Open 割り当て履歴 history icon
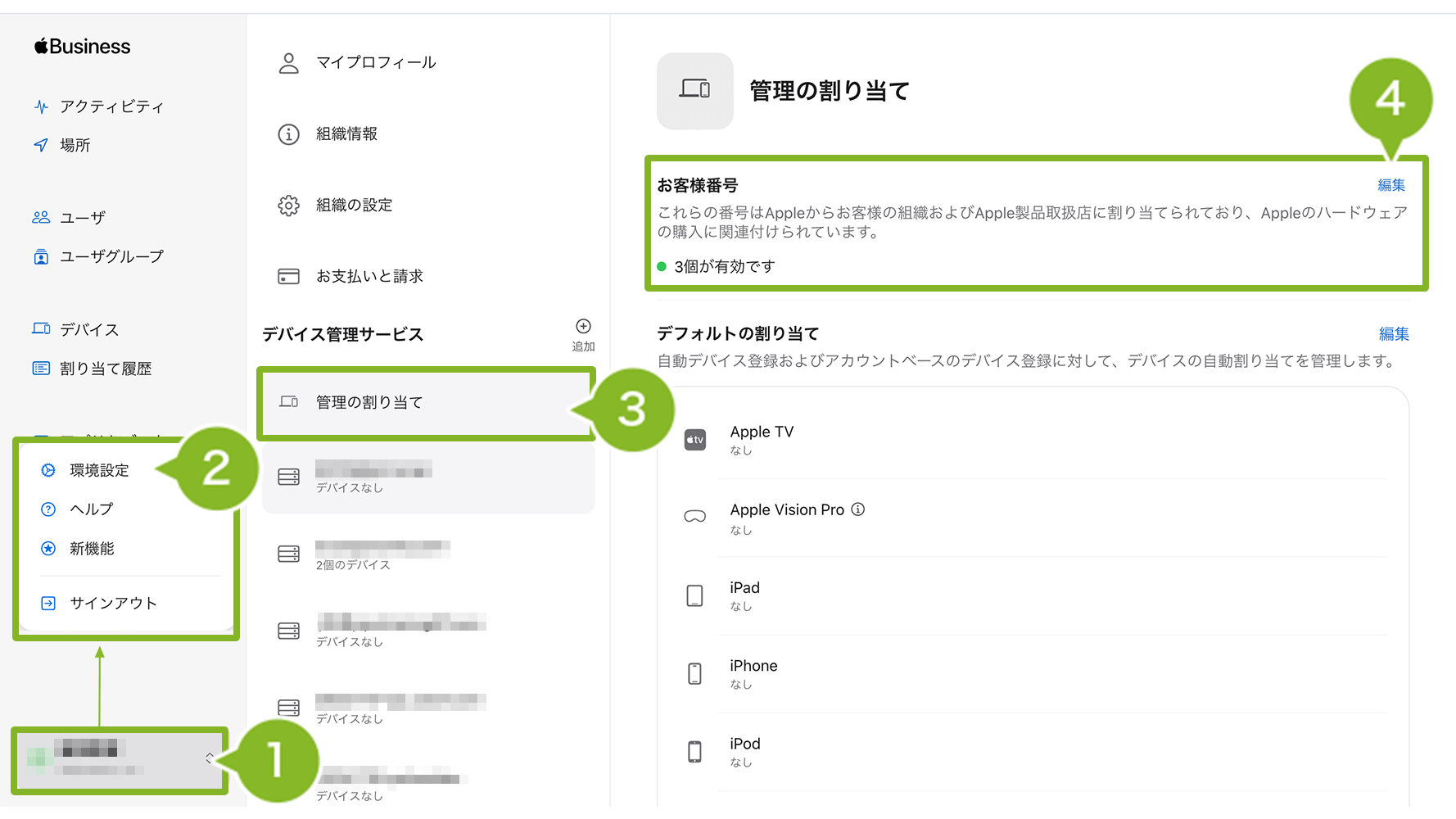1456x819 pixels. [x=41, y=369]
